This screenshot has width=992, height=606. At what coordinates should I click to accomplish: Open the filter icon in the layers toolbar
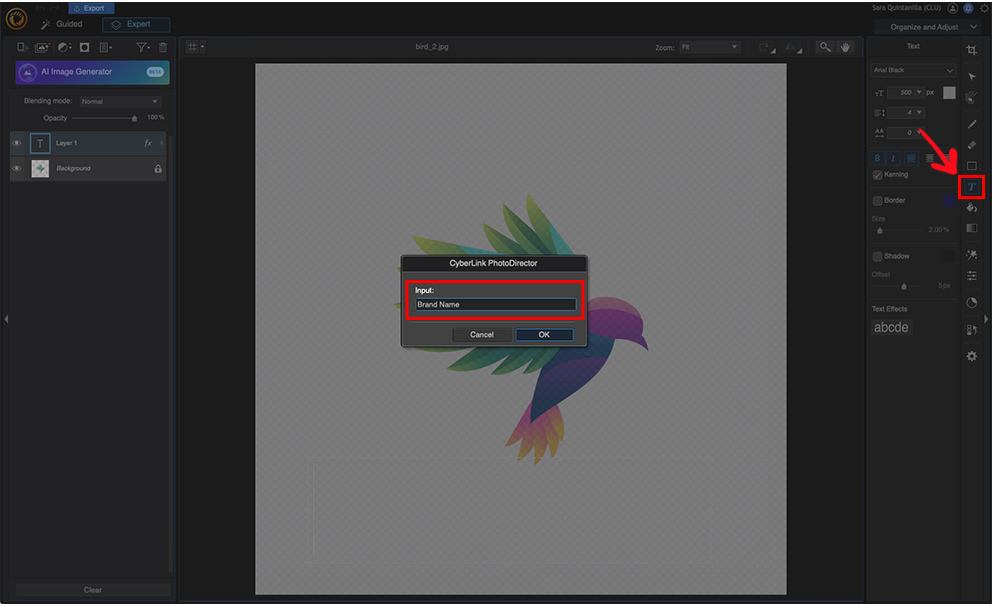click(141, 47)
